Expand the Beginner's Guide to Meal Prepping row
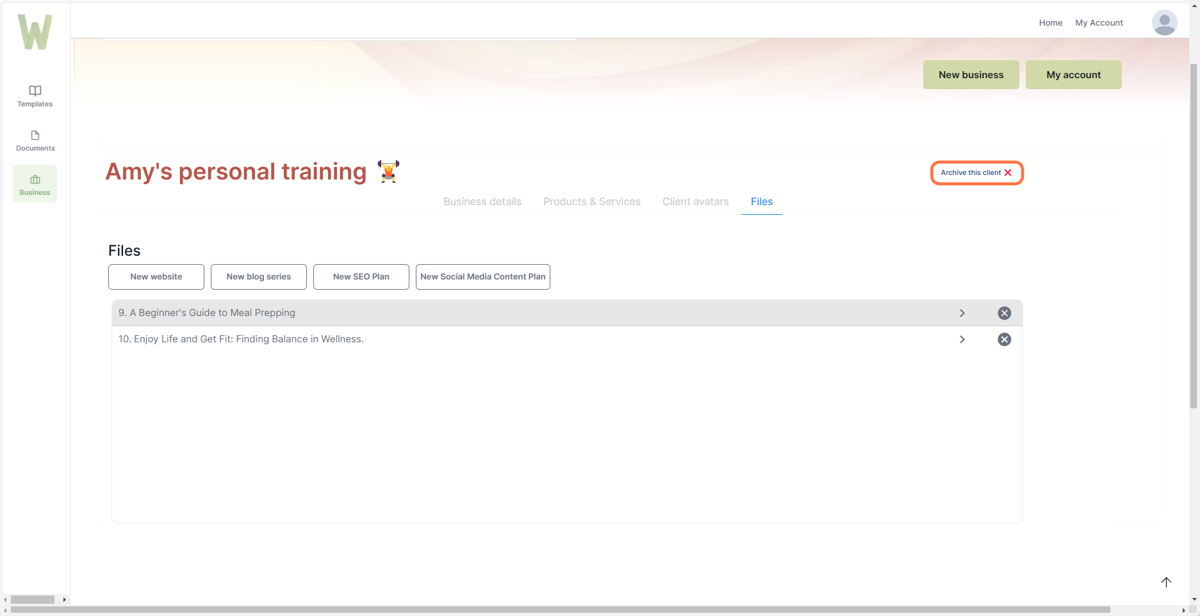The height and width of the screenshot is (616, 1200). point(962,313)
